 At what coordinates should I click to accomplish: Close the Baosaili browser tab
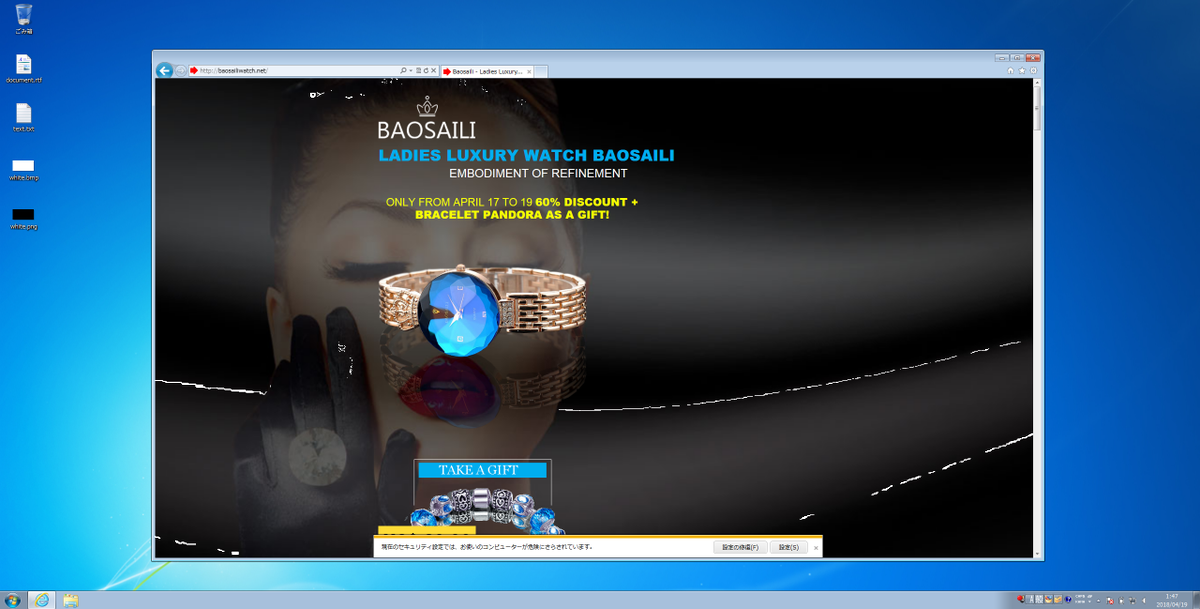click(x=529, y=71)
